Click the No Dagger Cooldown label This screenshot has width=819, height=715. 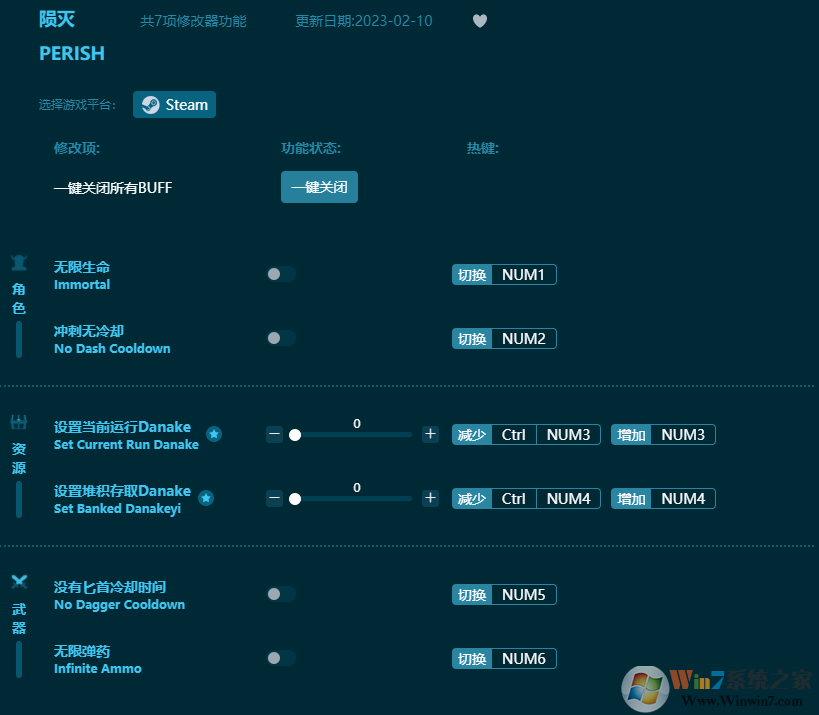[120, 605]
